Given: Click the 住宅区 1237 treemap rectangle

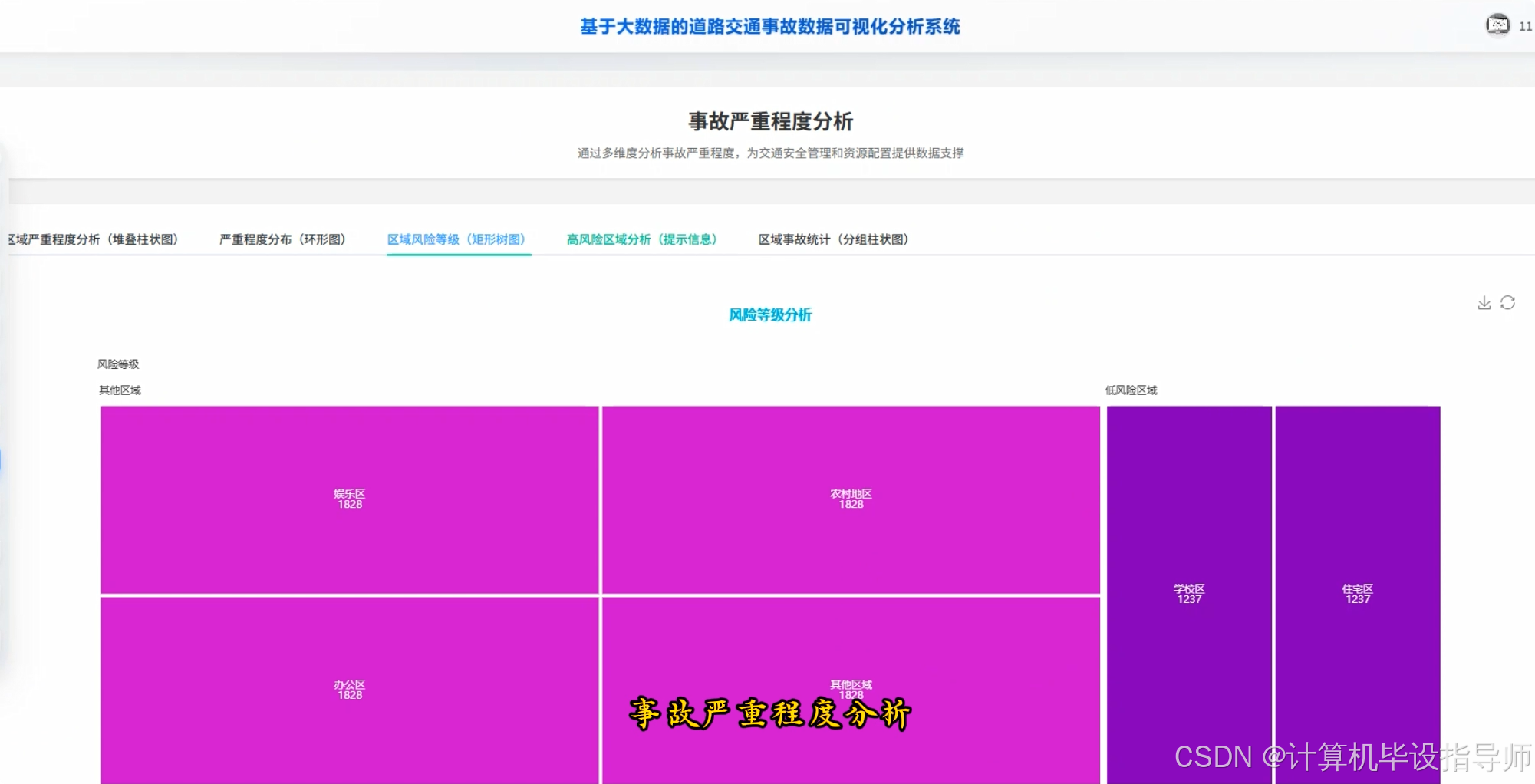Looking at the screenshot, I should pos(1357,595).
